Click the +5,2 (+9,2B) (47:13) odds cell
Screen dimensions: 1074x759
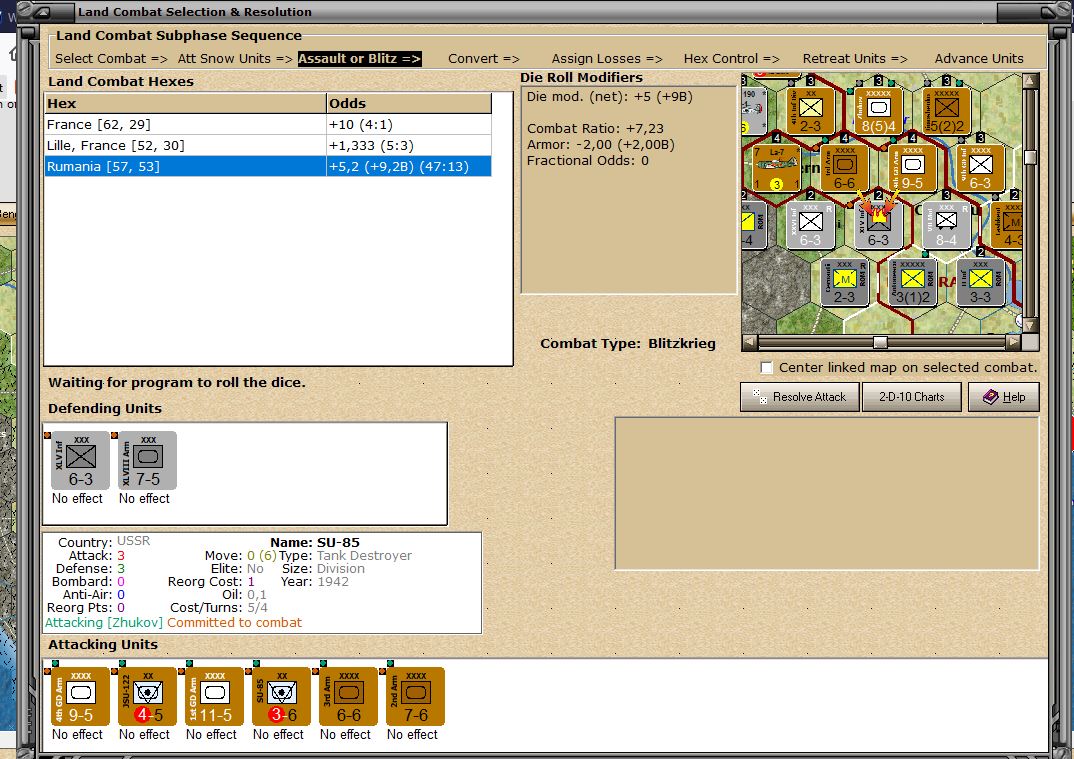click(409, 166)
